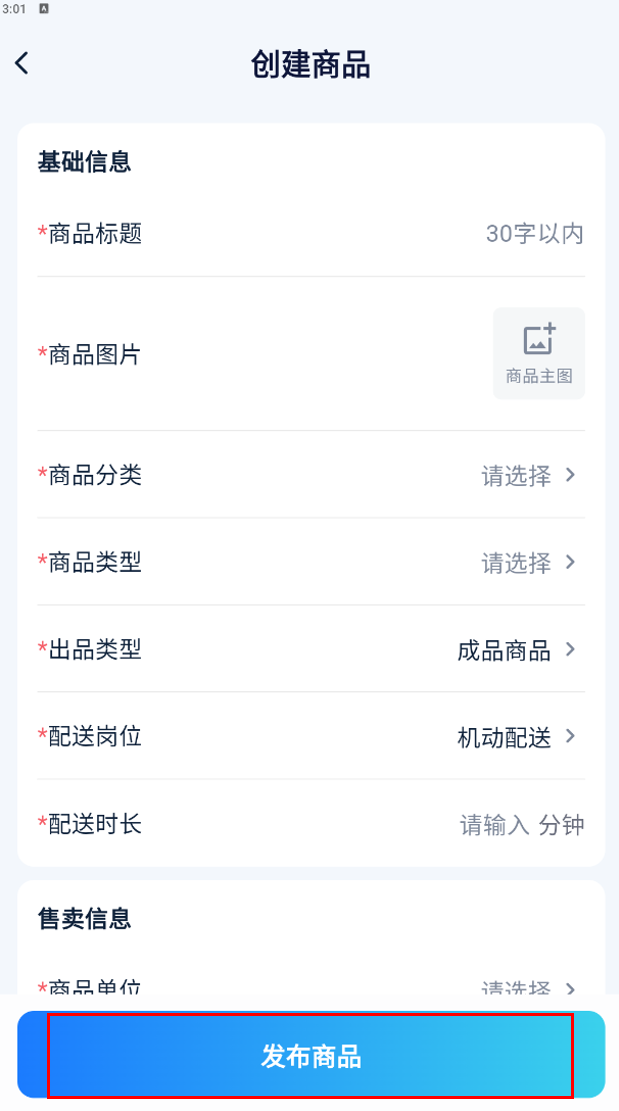619x1111 pixels.
Task: Tap the 基础信息 section header
Action: pos(84,162)
